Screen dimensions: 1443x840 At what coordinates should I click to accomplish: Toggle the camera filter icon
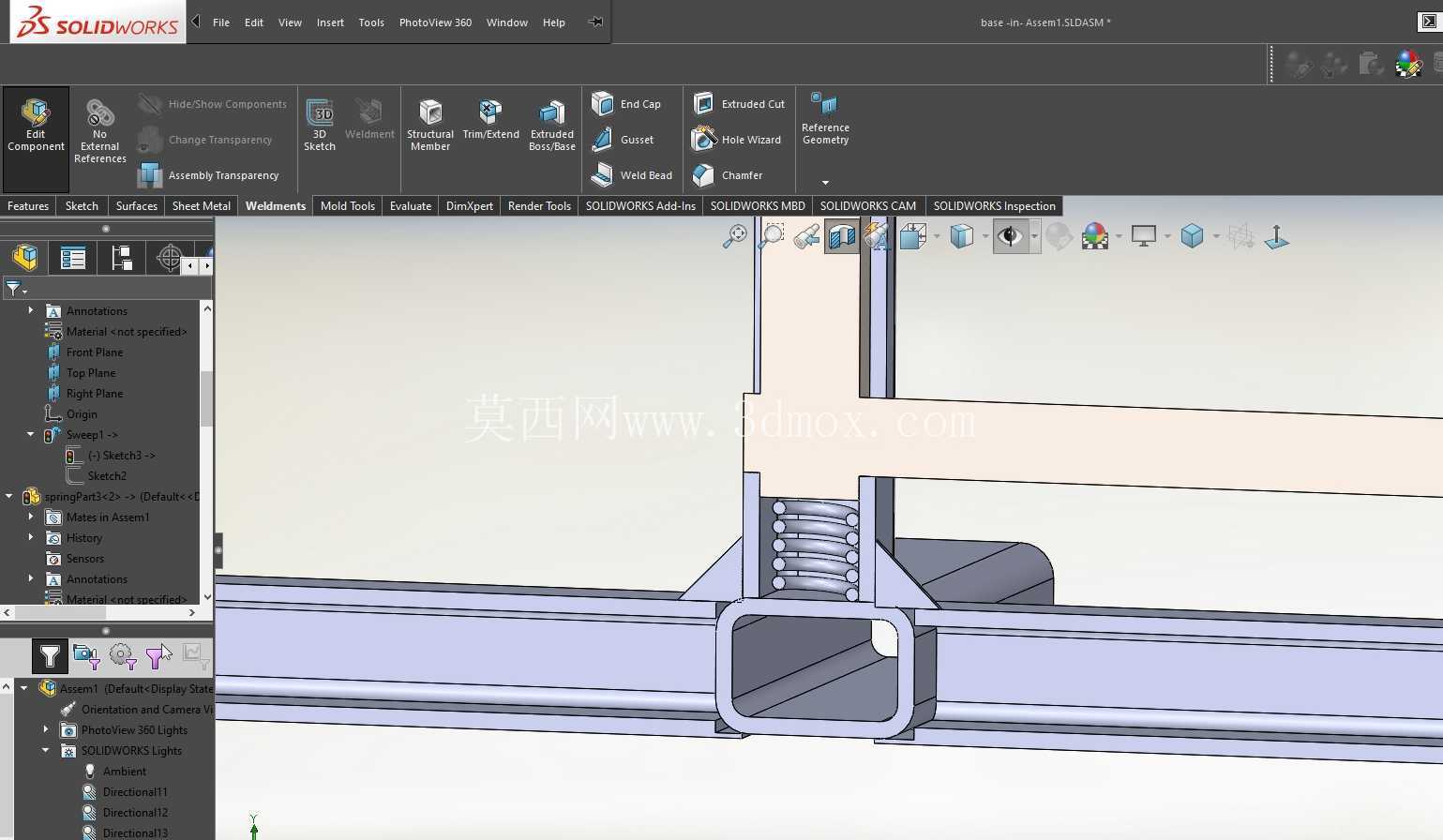pyautogui.click(x=86, y=656)
